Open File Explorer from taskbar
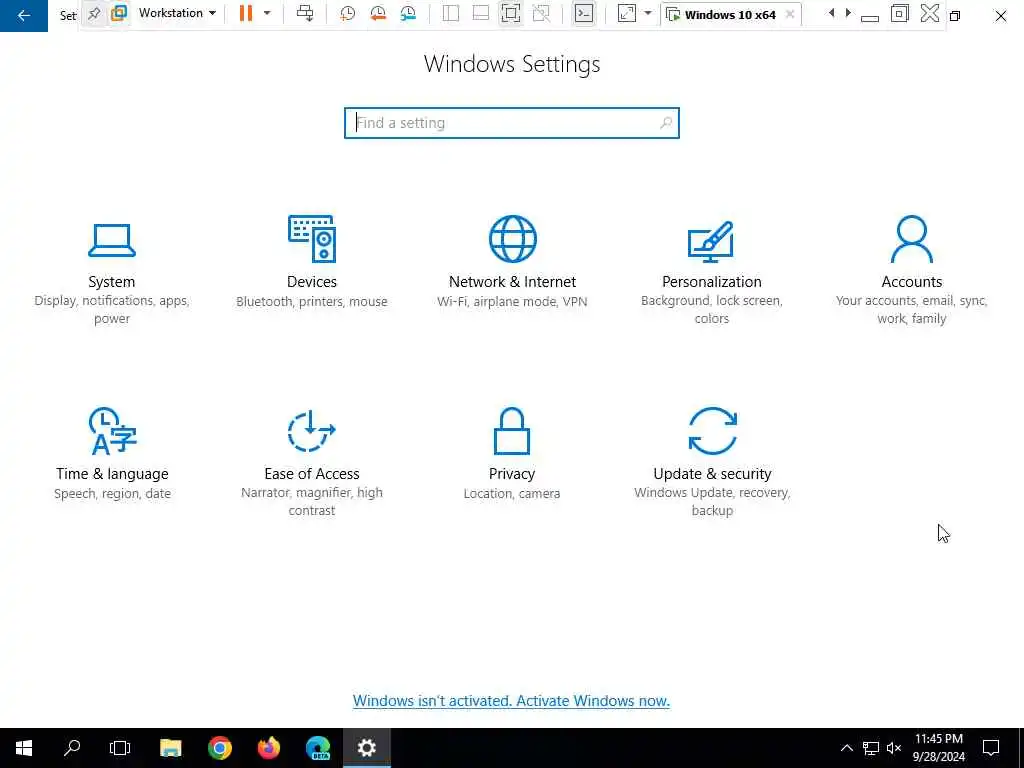This screenshot has width=1024, height=768. tap(170, 748)
